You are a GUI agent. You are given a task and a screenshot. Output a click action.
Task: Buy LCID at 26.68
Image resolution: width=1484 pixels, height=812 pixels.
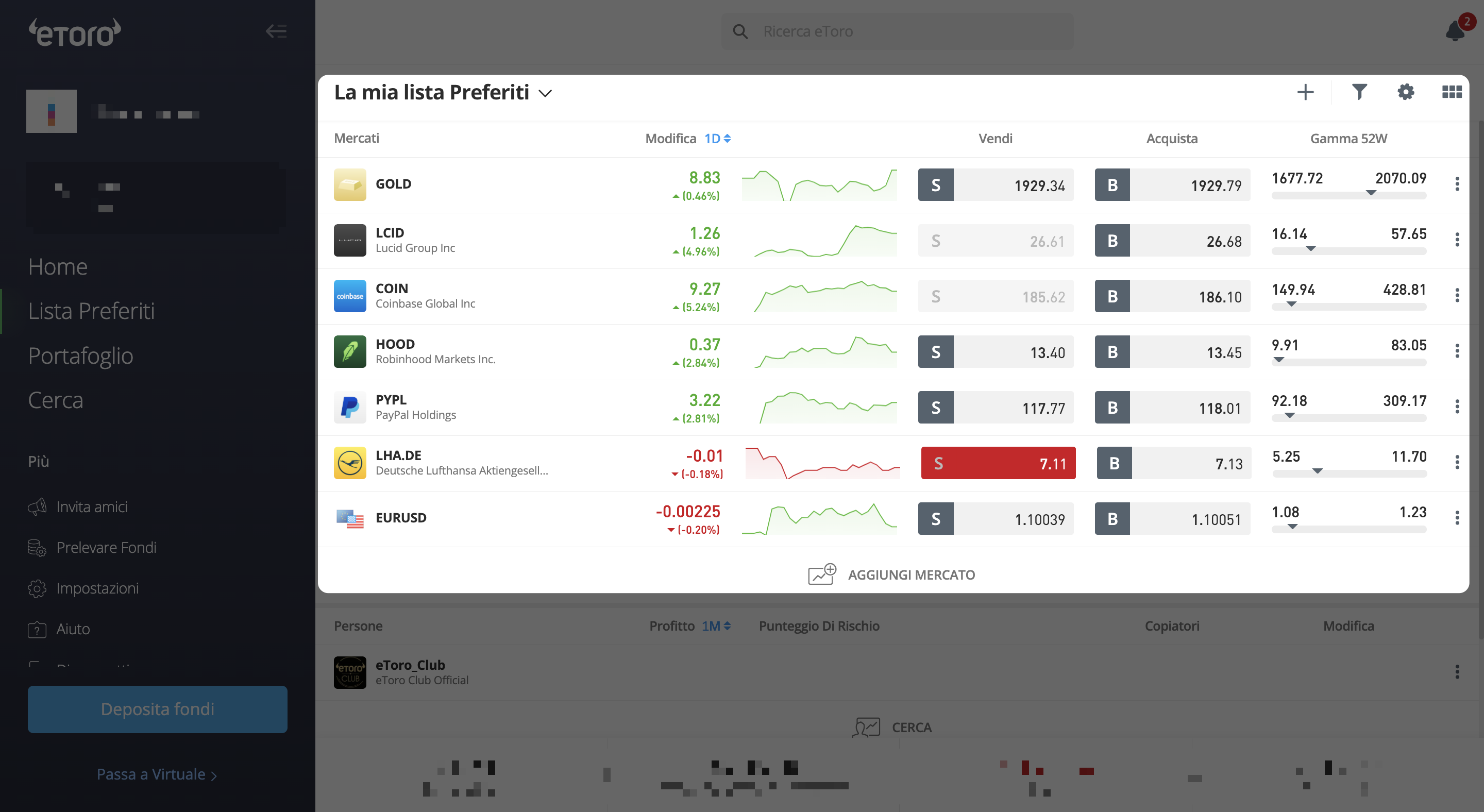(x=1172, y=240)
